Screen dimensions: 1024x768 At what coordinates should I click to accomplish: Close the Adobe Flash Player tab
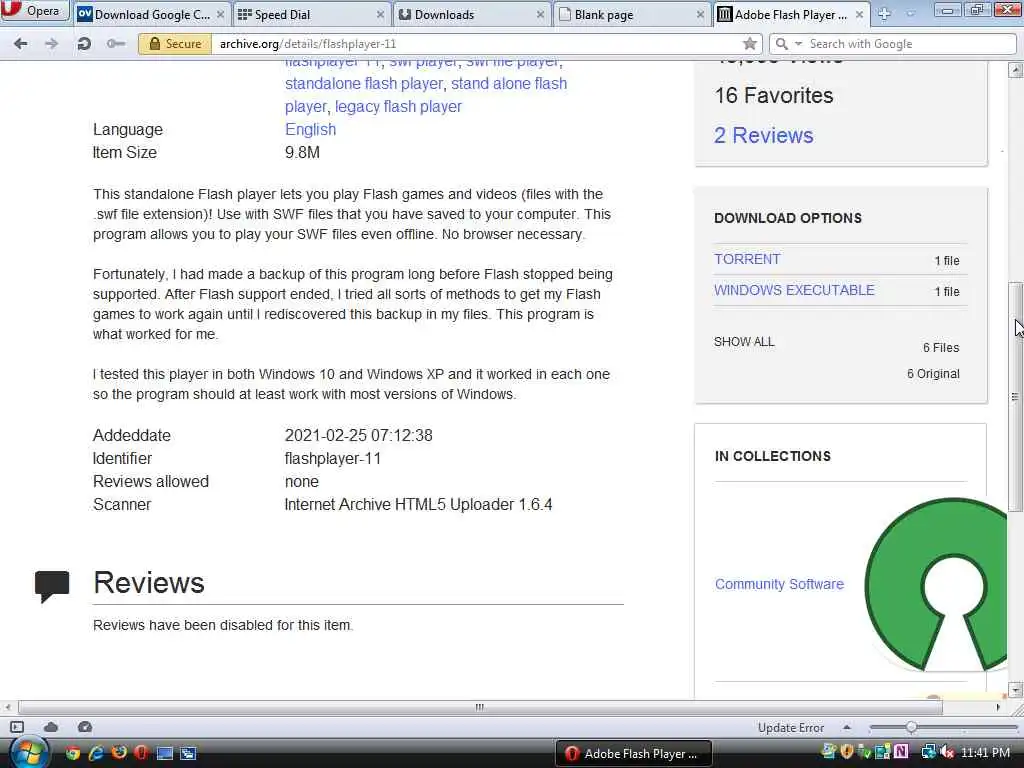click(x=859, y=14)
